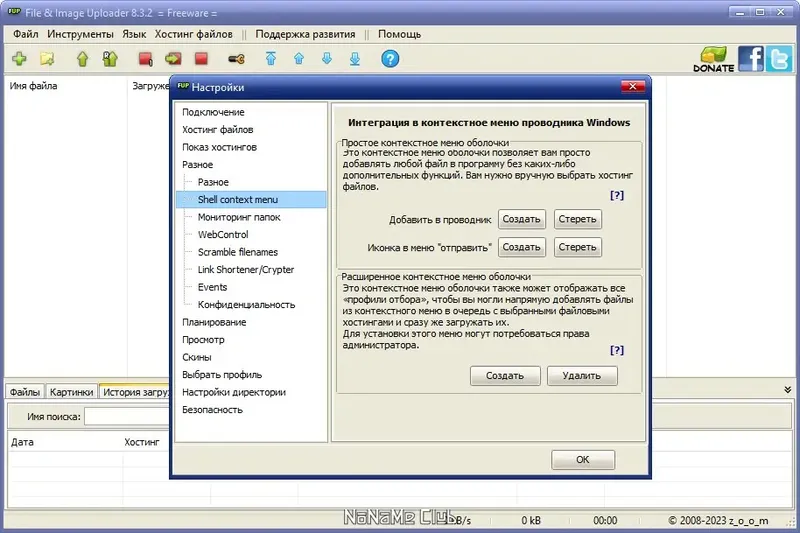Open the Хостинг файлов menu

pyautogui.click(x=193, y=34)
